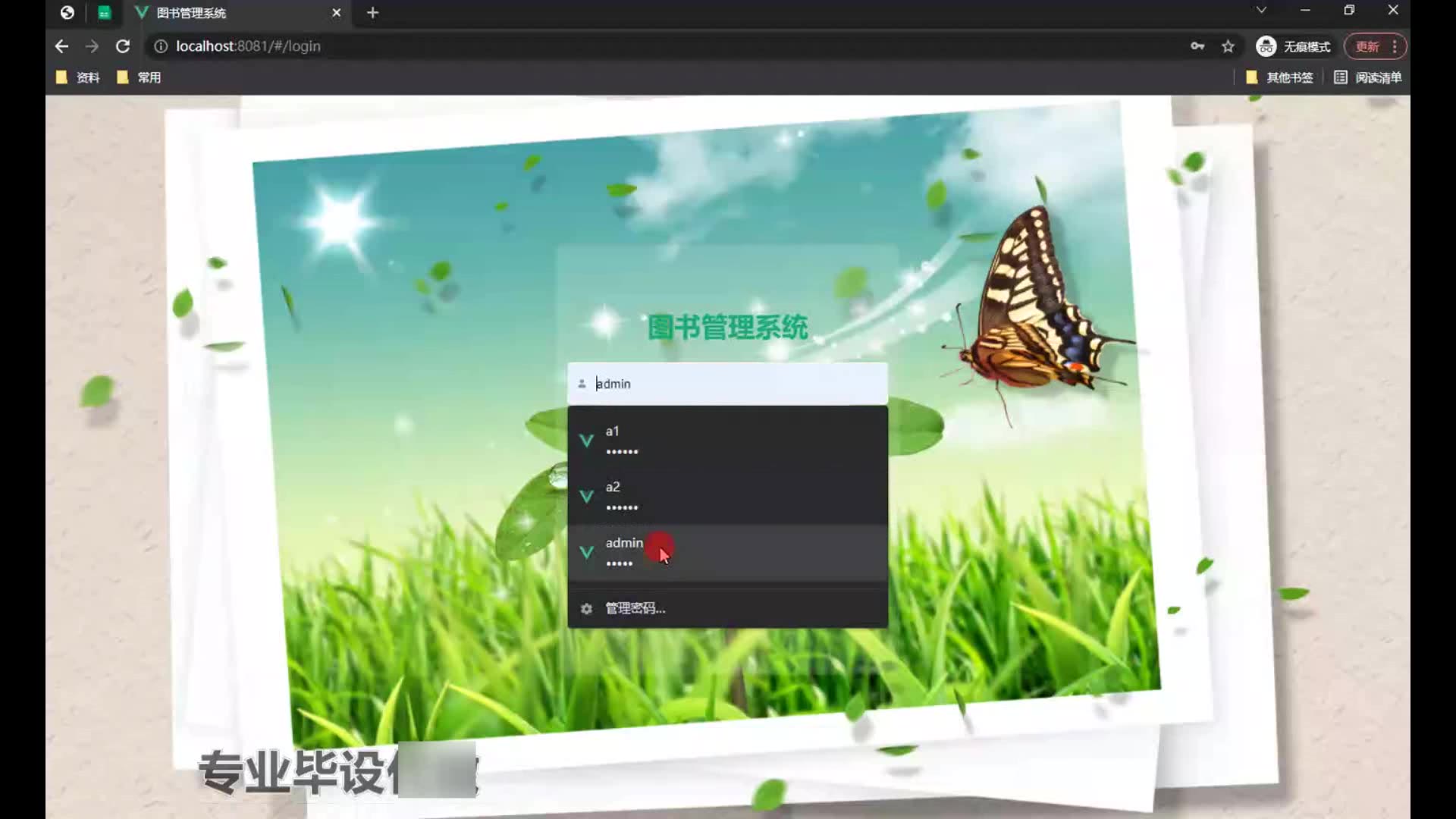Click the green spreadsheet pinned tab
This screenshot has width=1456, height=819.
105,13
